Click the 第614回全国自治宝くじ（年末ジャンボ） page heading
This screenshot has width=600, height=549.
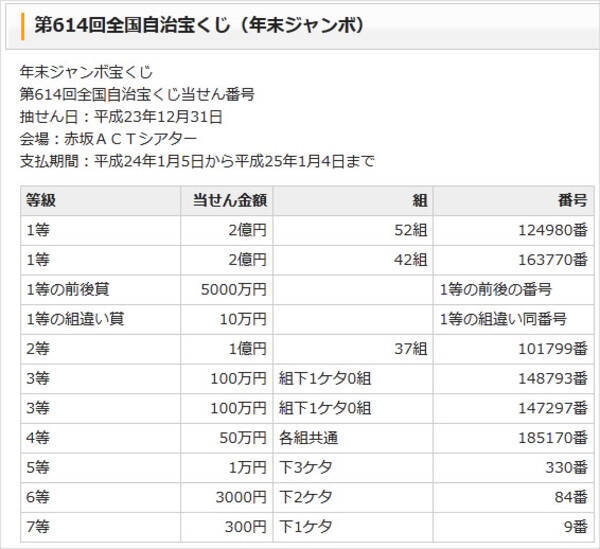pyautogui.click(x=199, y=26)
